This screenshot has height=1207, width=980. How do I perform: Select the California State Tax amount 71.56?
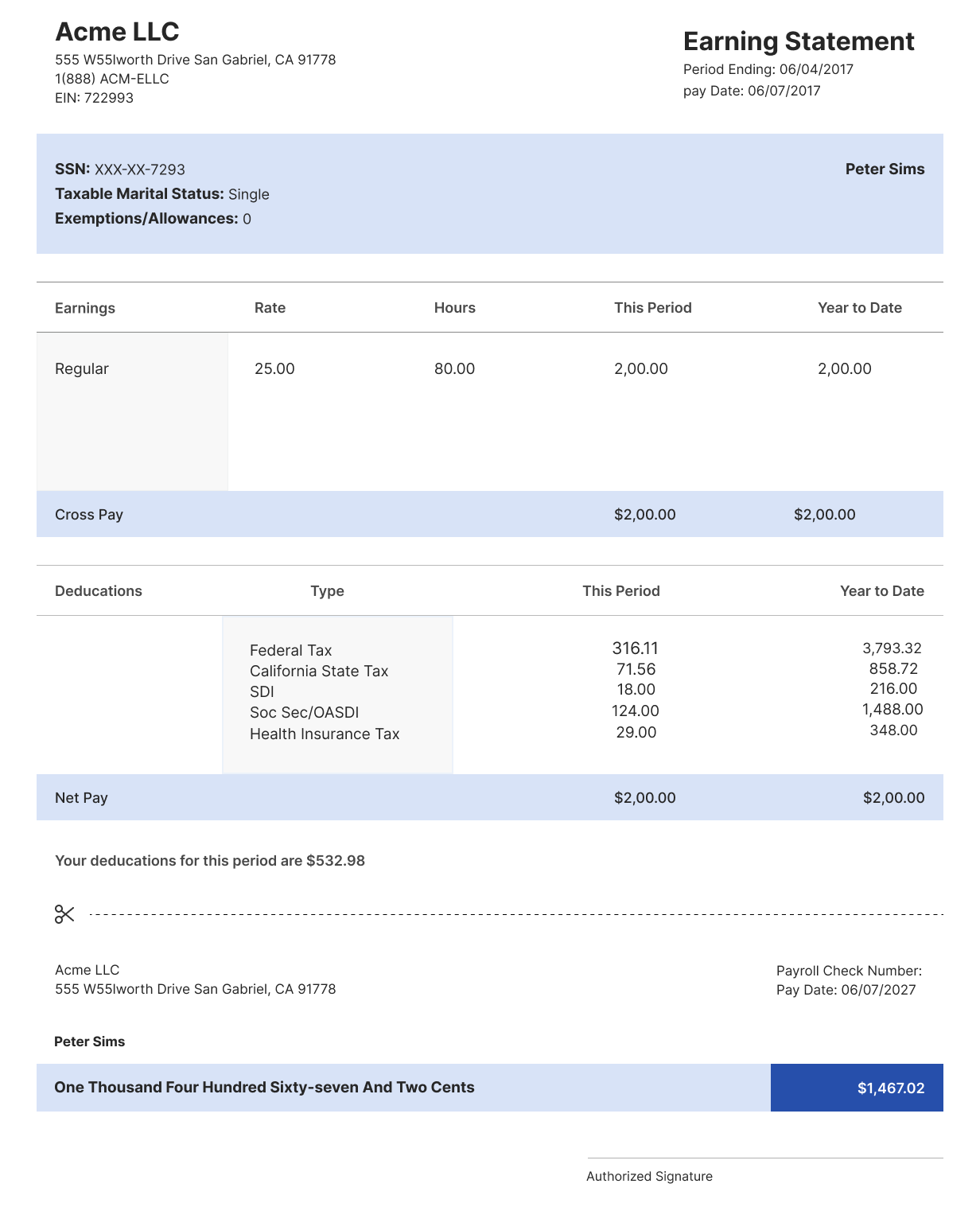click(x=636, y=669)
